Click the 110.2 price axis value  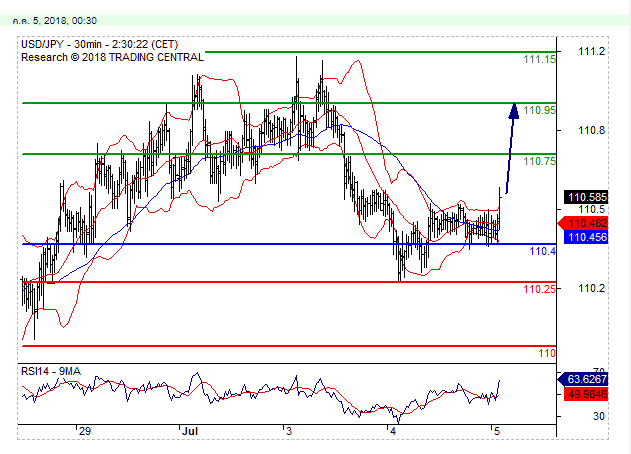(591, 288)
